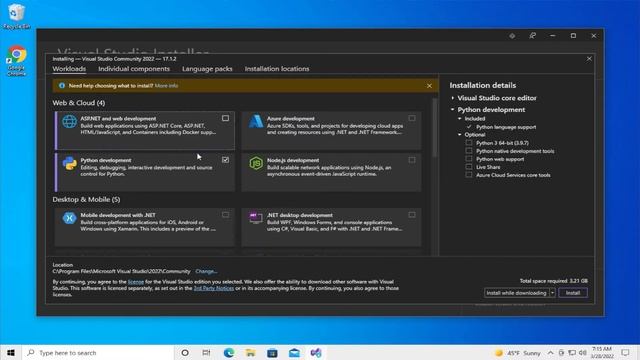Click the Azure development logo icon
This screenshot has height=360, width=640.
(256, 121)
